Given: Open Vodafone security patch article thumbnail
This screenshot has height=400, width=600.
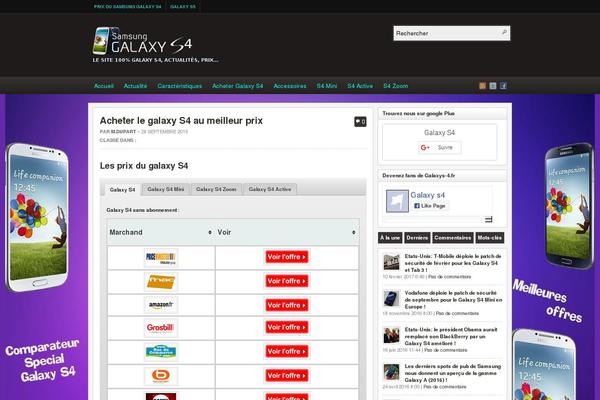Looking at the screenshot, I should [x=391, y=299].
